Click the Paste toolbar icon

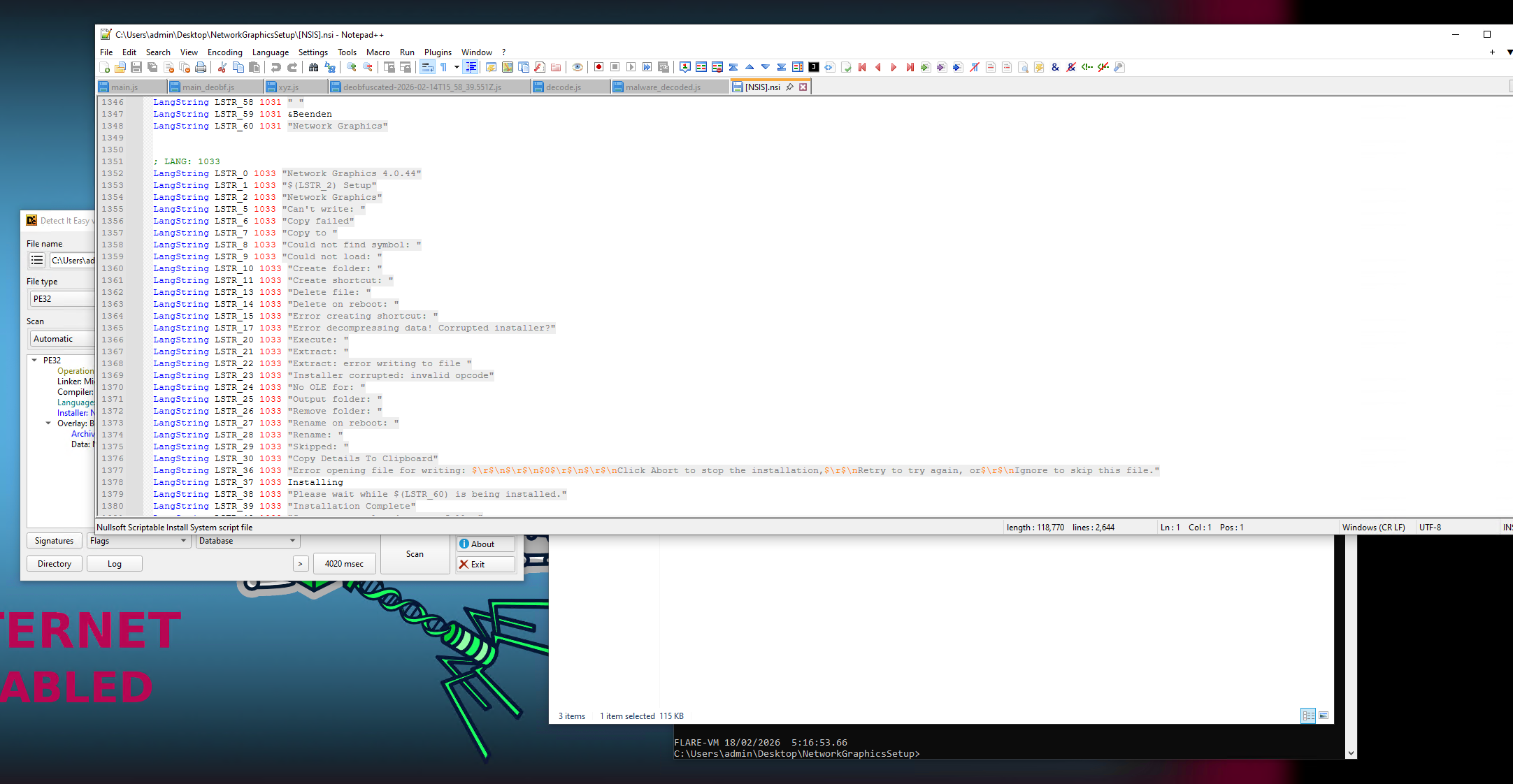tap(254, 67)
